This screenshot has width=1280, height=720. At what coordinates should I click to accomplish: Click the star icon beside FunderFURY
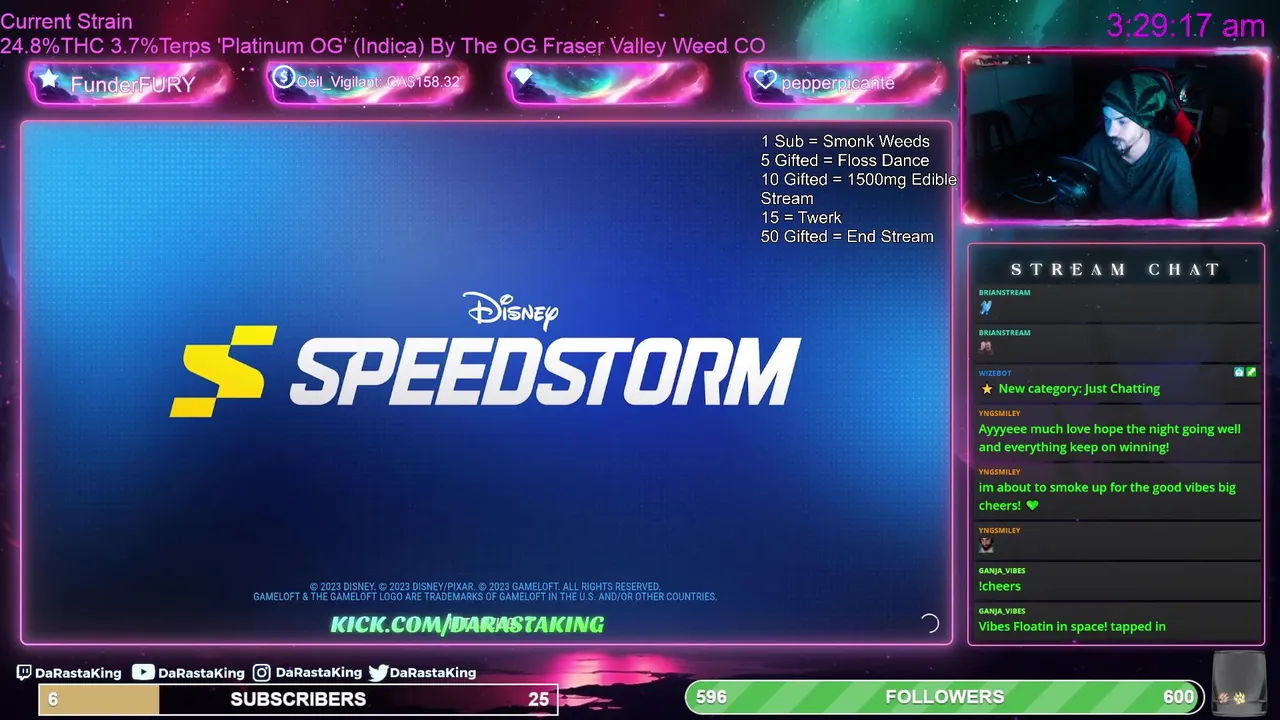tap(48, 78)
